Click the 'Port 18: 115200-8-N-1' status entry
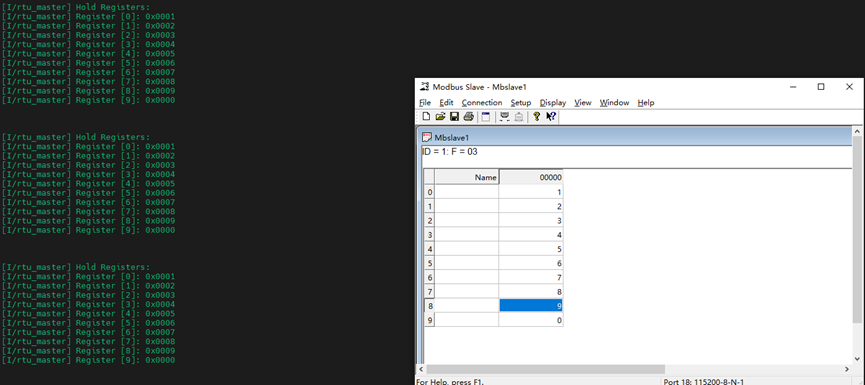This screenshot has width=865, height=385. [x=704, y=382]
